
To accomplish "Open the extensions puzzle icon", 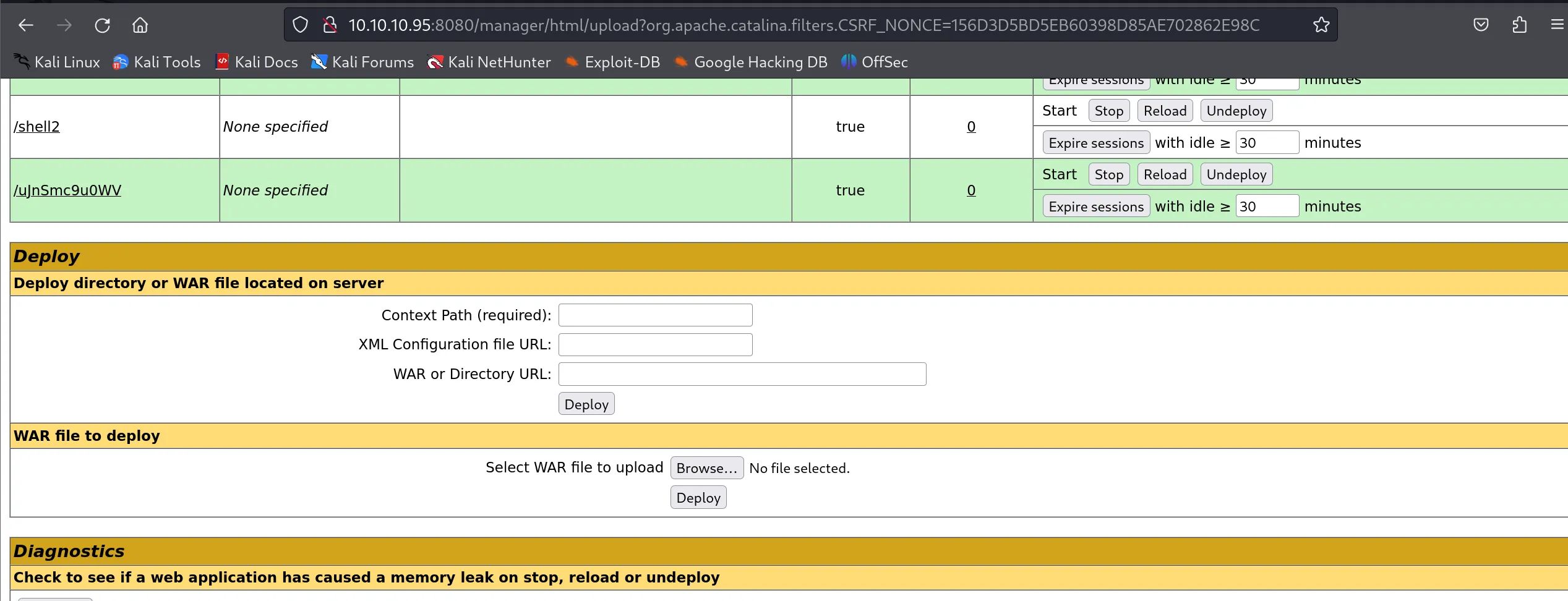I will click(1519, 25).
